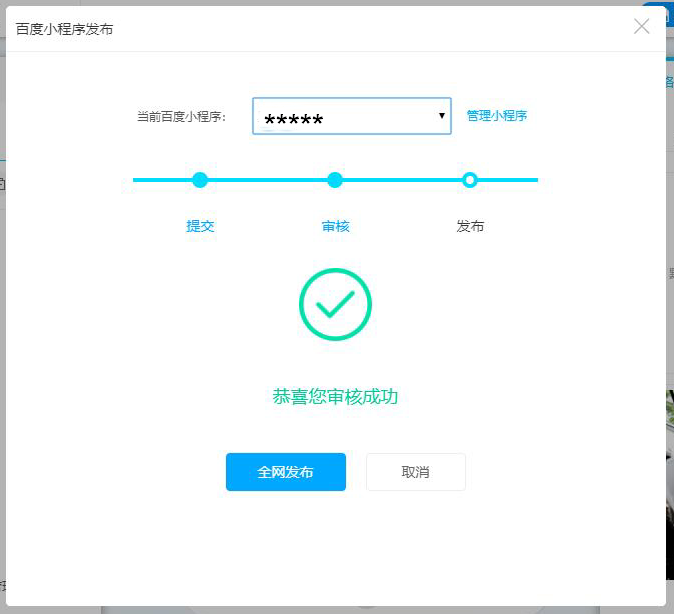Click the 提交 step label
Viewport: 674px width, 614px height.
point(200,226)
